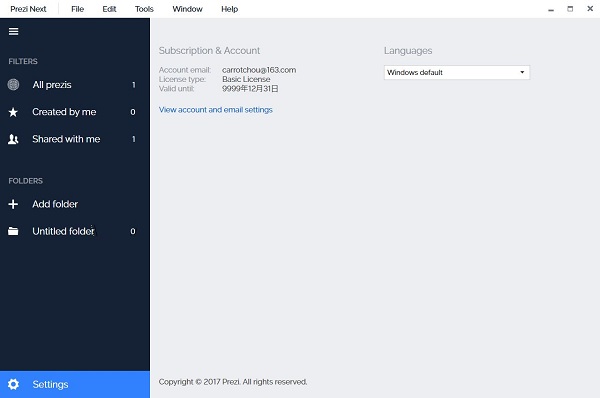Click the plus icon for Add folder
This screenshot has width=600, height=398.
tap(13, 204)
